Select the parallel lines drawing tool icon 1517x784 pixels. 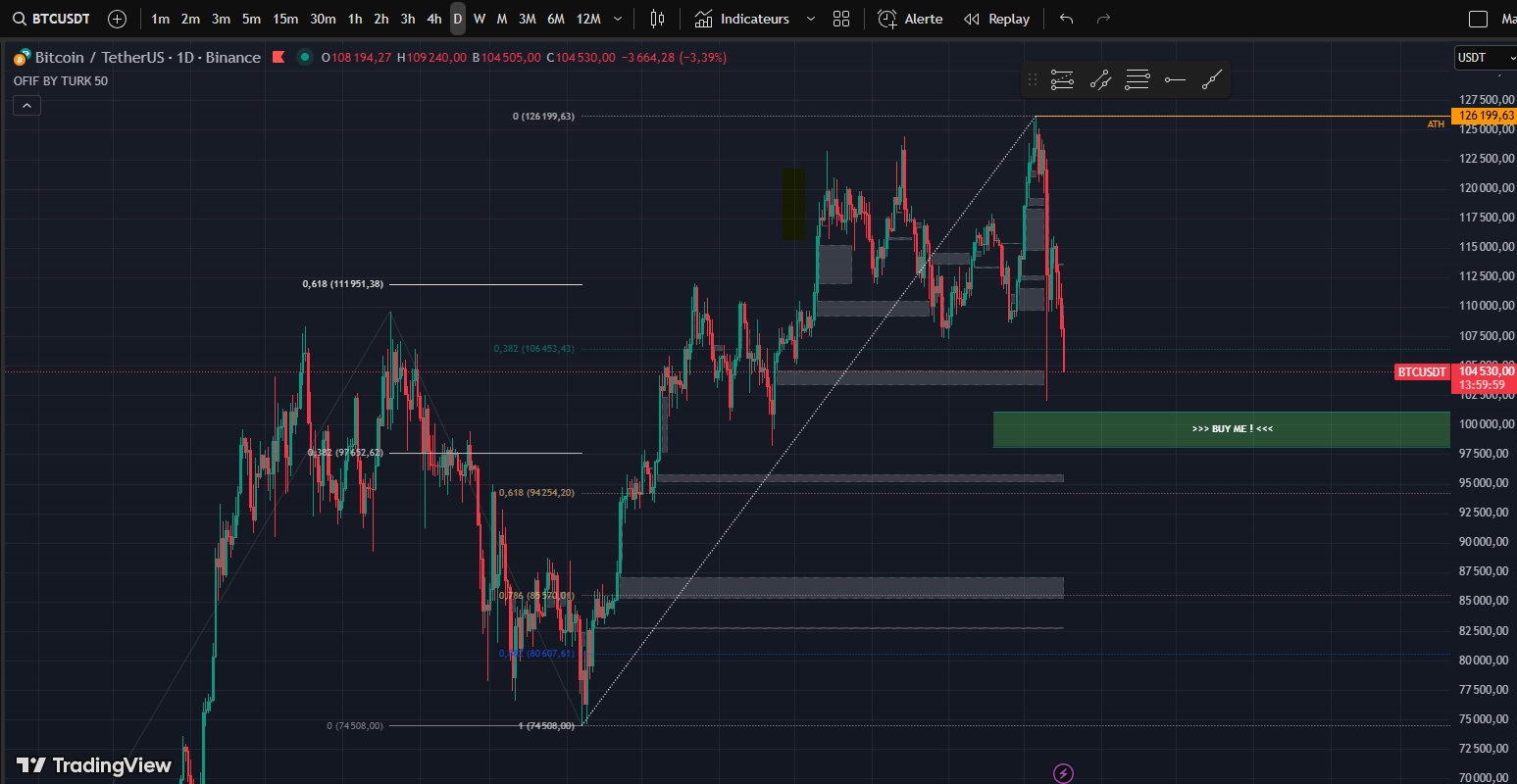(1100, 80)
